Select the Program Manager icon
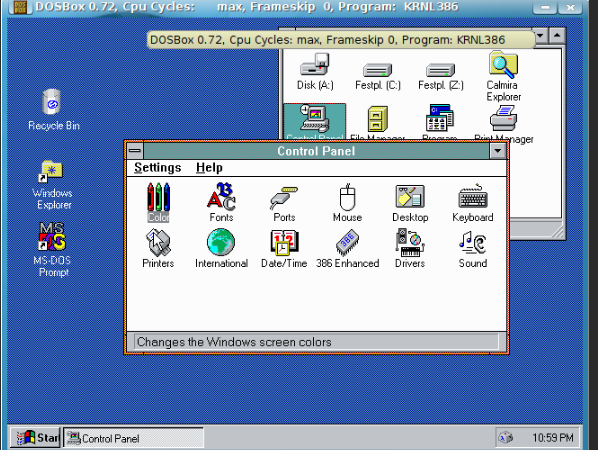 point(440,121)
